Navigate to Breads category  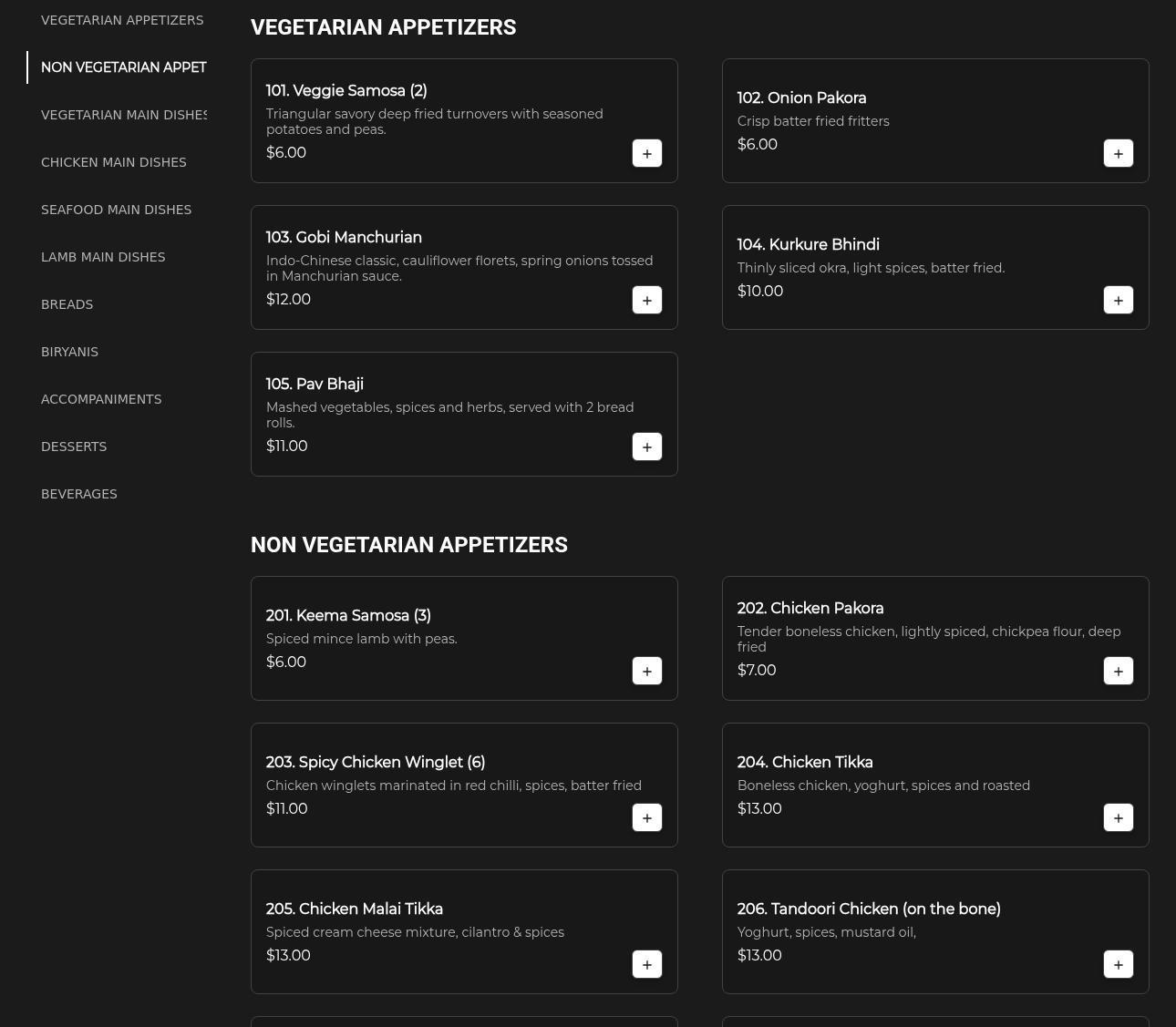[67, 304]
